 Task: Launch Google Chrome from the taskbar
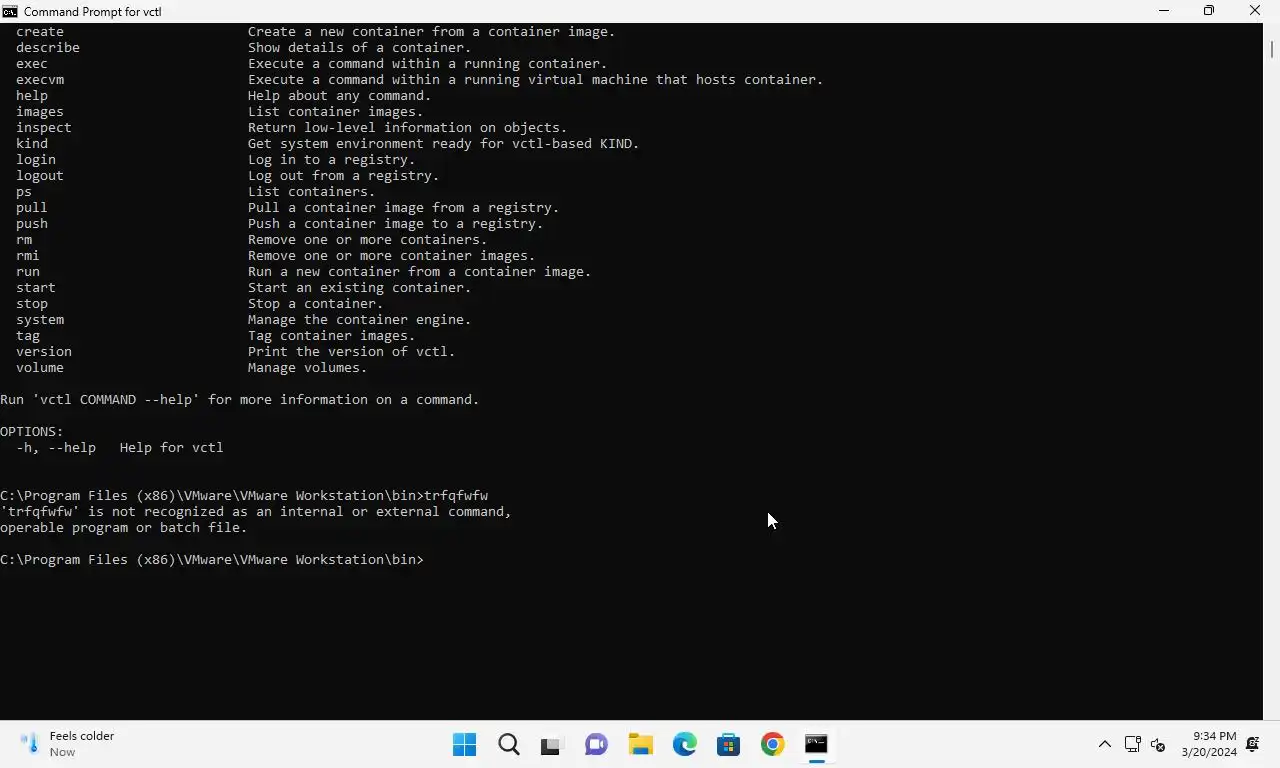click(x=772, y=744)
